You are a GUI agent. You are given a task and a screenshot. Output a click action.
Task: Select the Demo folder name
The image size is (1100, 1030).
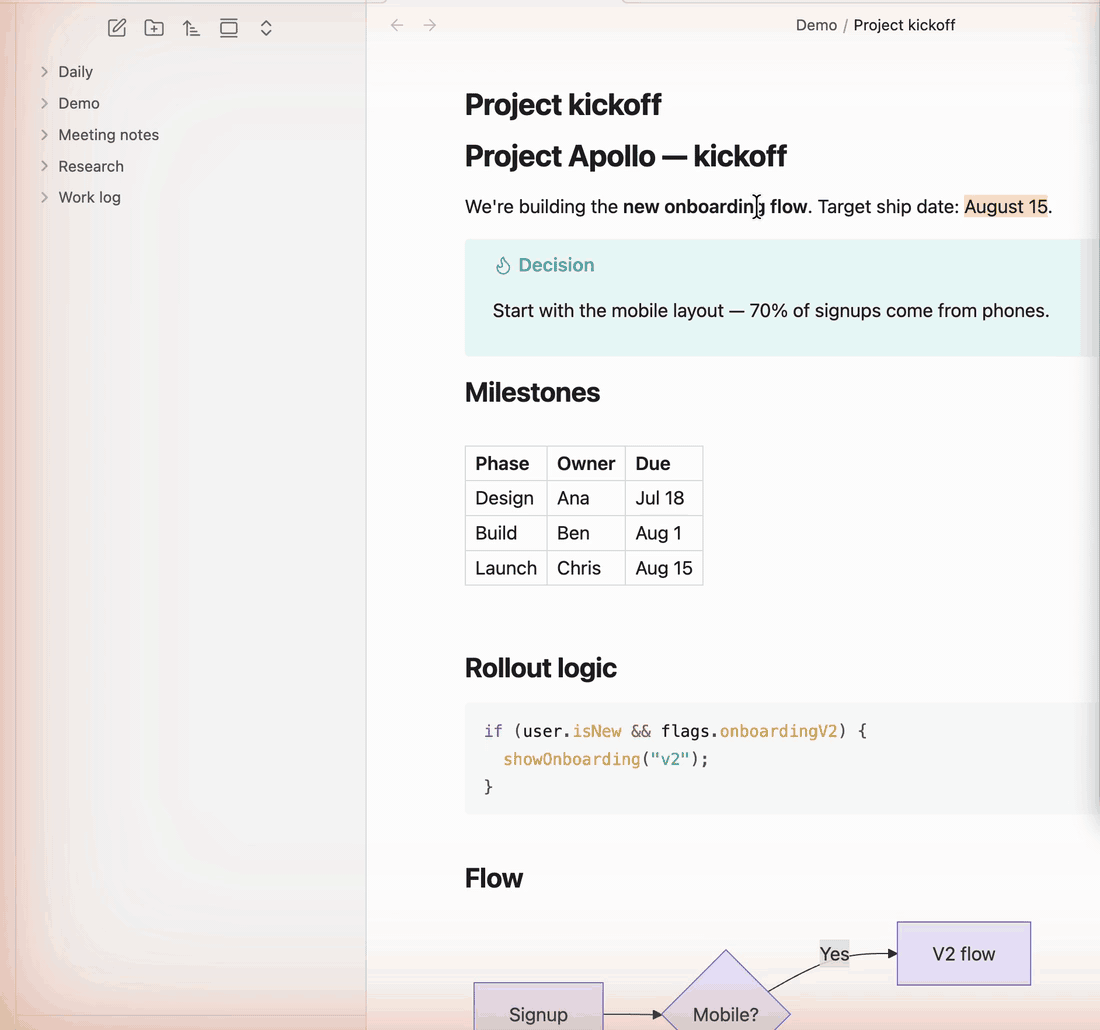click(x=79, y=103)
